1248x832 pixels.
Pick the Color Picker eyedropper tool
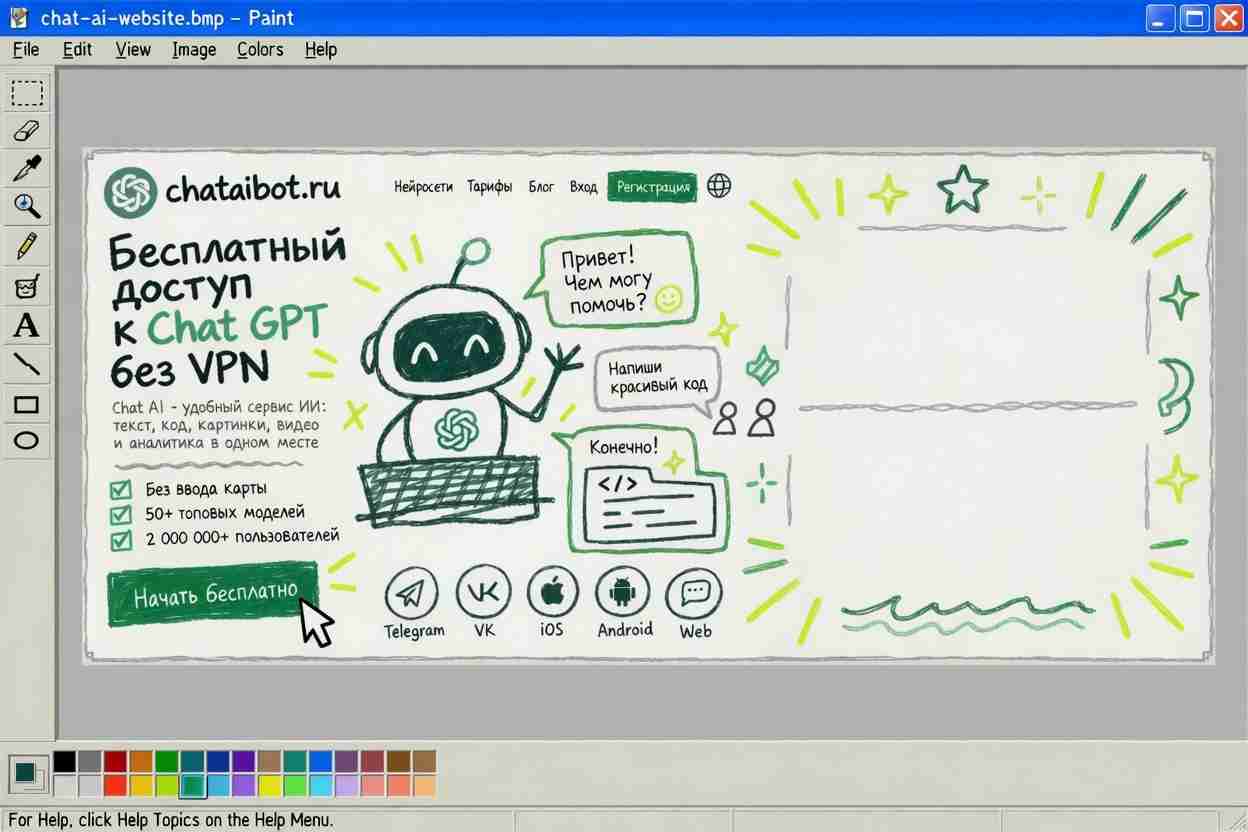[x=27, y=167]
